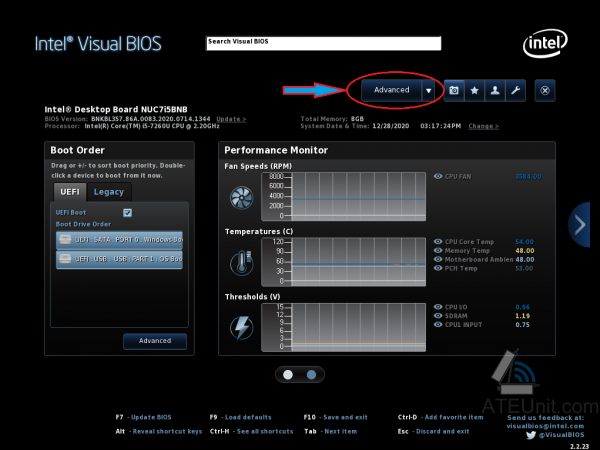600x450 pixels.
Task: Exit BIOS with the circled X icon
Action: 544,90
